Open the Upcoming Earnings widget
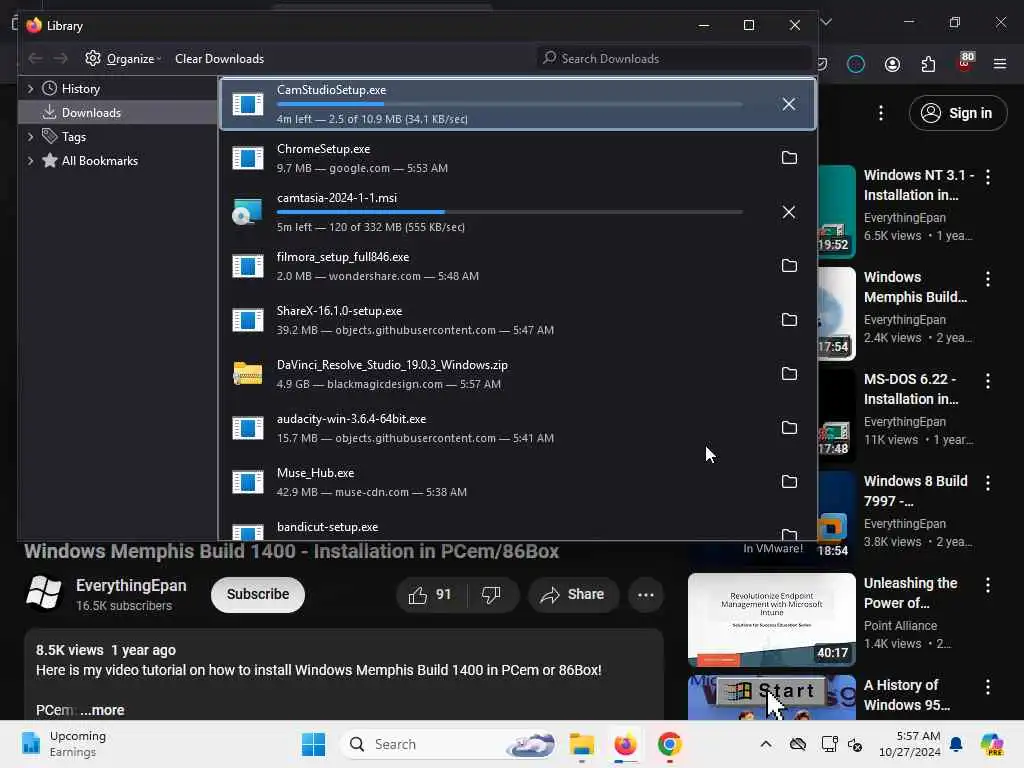This screenshot has height=768, width=1024. coord(65,744)
